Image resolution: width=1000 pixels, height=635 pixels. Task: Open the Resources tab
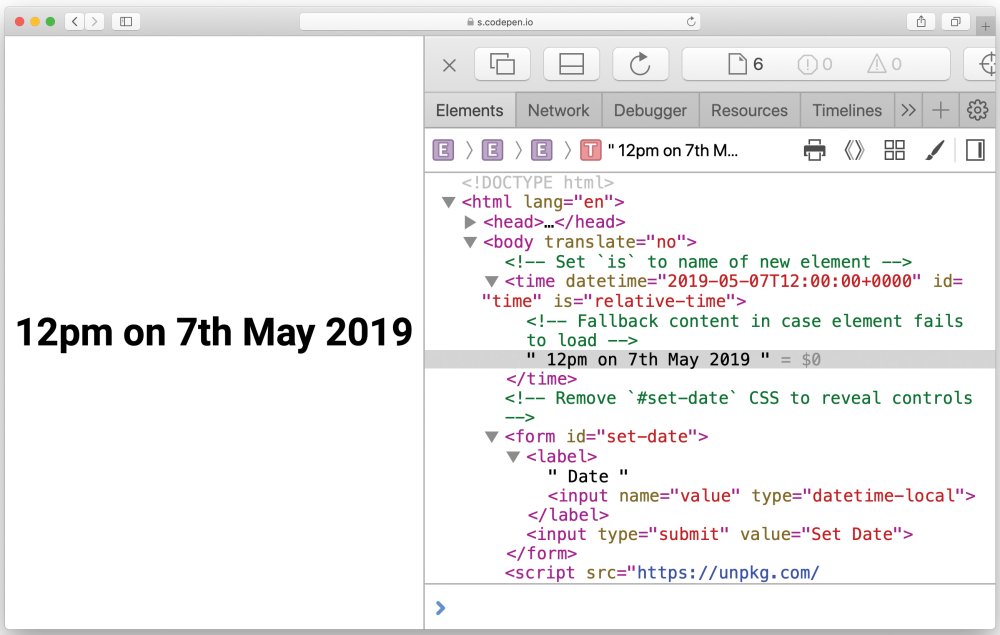pyautogui.click(x=749, y=110)
